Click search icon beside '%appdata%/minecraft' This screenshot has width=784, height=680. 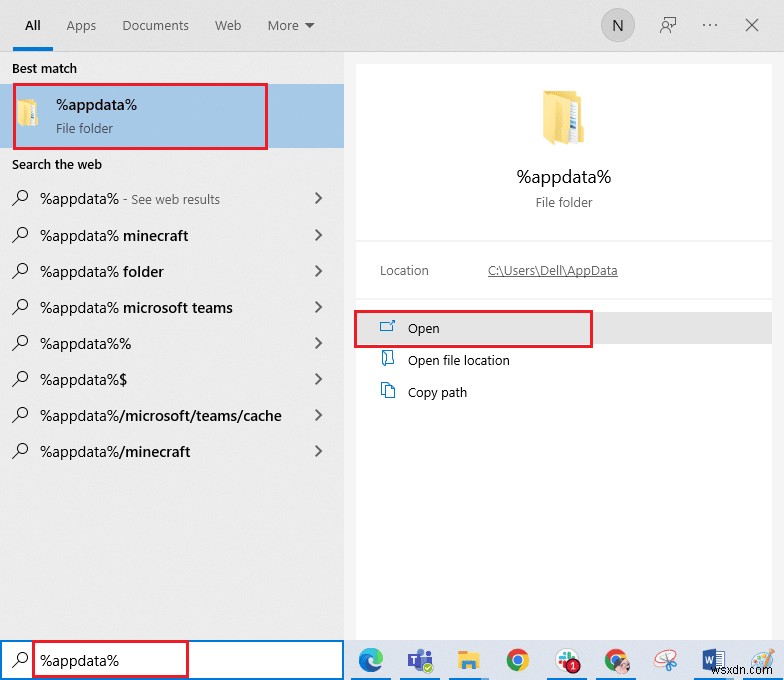(20, 450)
